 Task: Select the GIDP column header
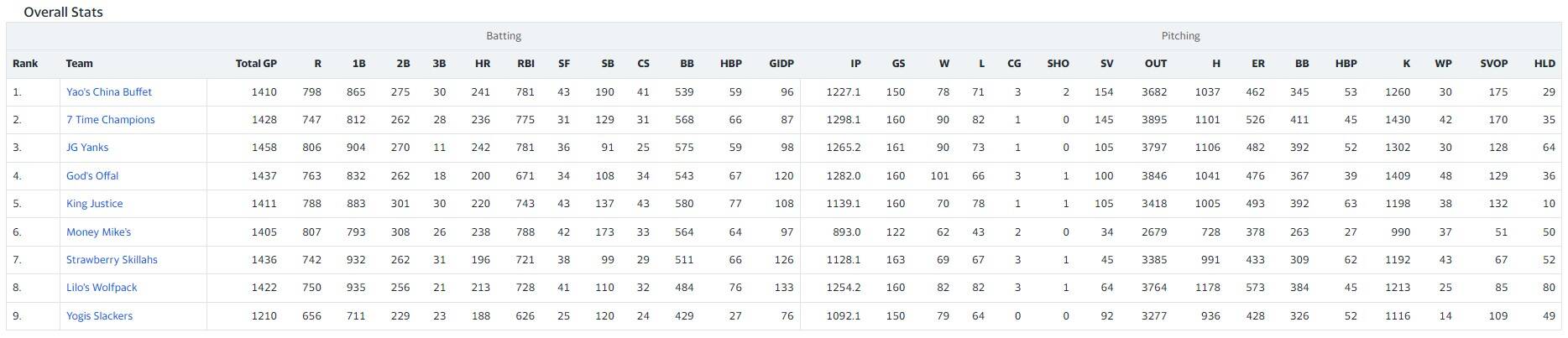(x=781, y=64)
